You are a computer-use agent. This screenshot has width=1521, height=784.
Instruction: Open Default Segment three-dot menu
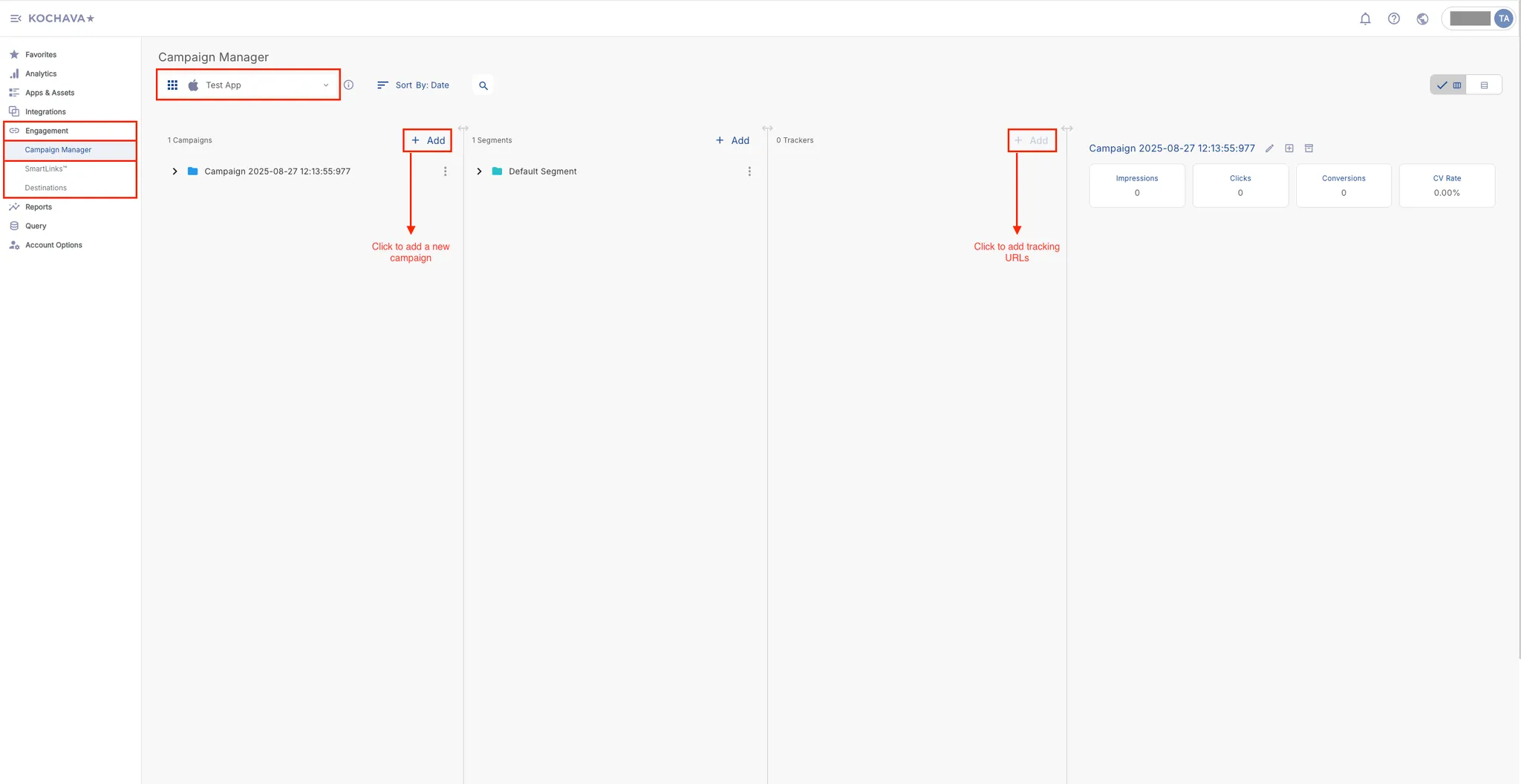pyautogui.click(x=749, y=171)
